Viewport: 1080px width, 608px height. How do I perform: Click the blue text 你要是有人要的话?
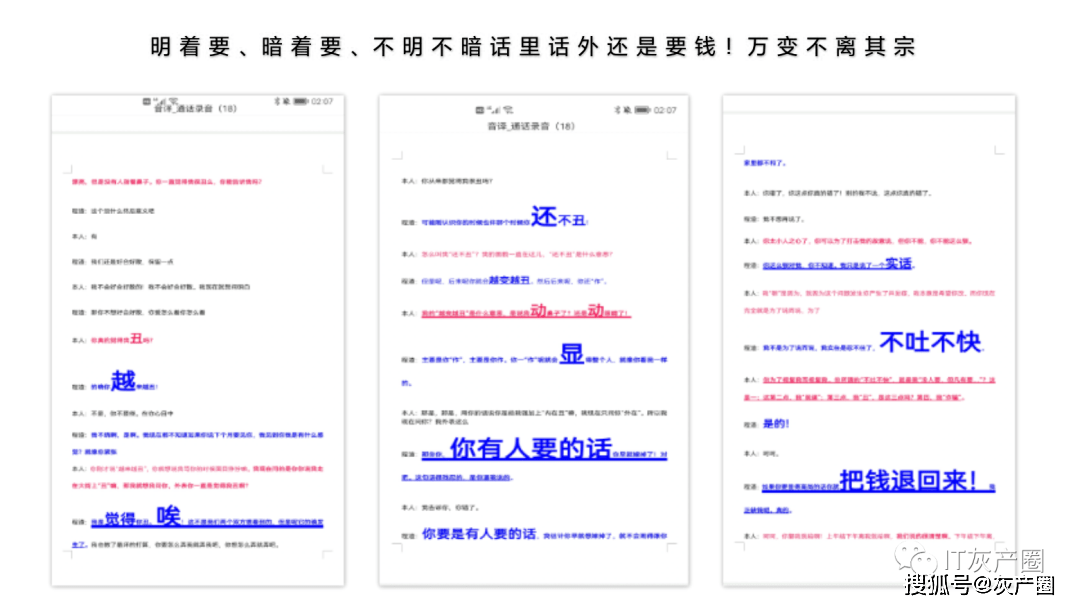(x=479, y=534)
